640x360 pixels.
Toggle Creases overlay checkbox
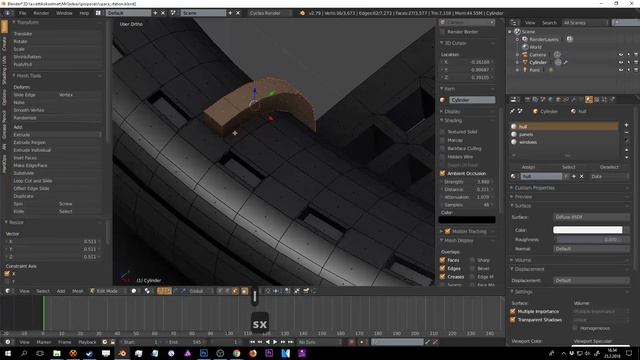[442, 277]
